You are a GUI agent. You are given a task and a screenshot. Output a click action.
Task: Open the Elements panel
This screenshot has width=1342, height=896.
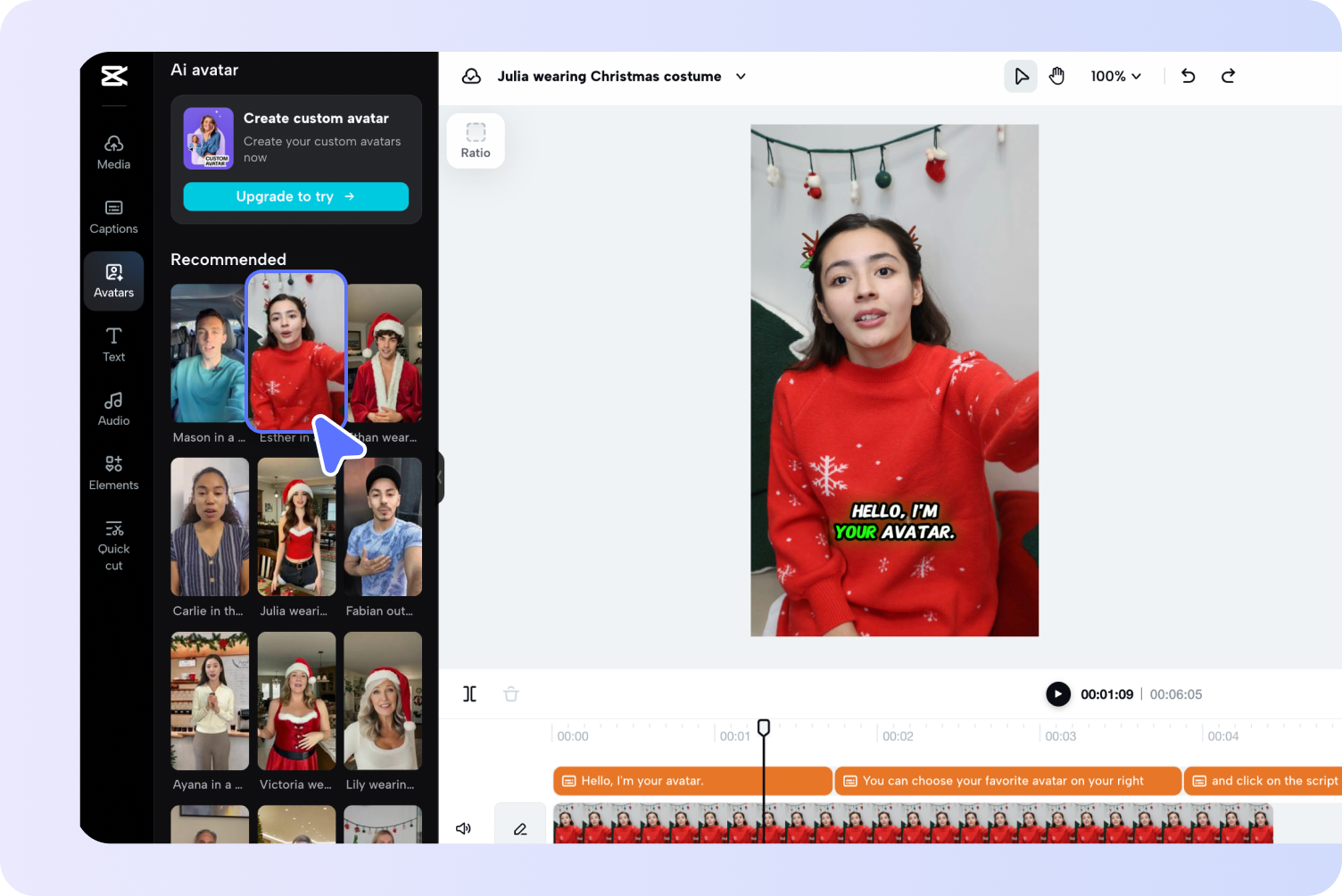113,472
